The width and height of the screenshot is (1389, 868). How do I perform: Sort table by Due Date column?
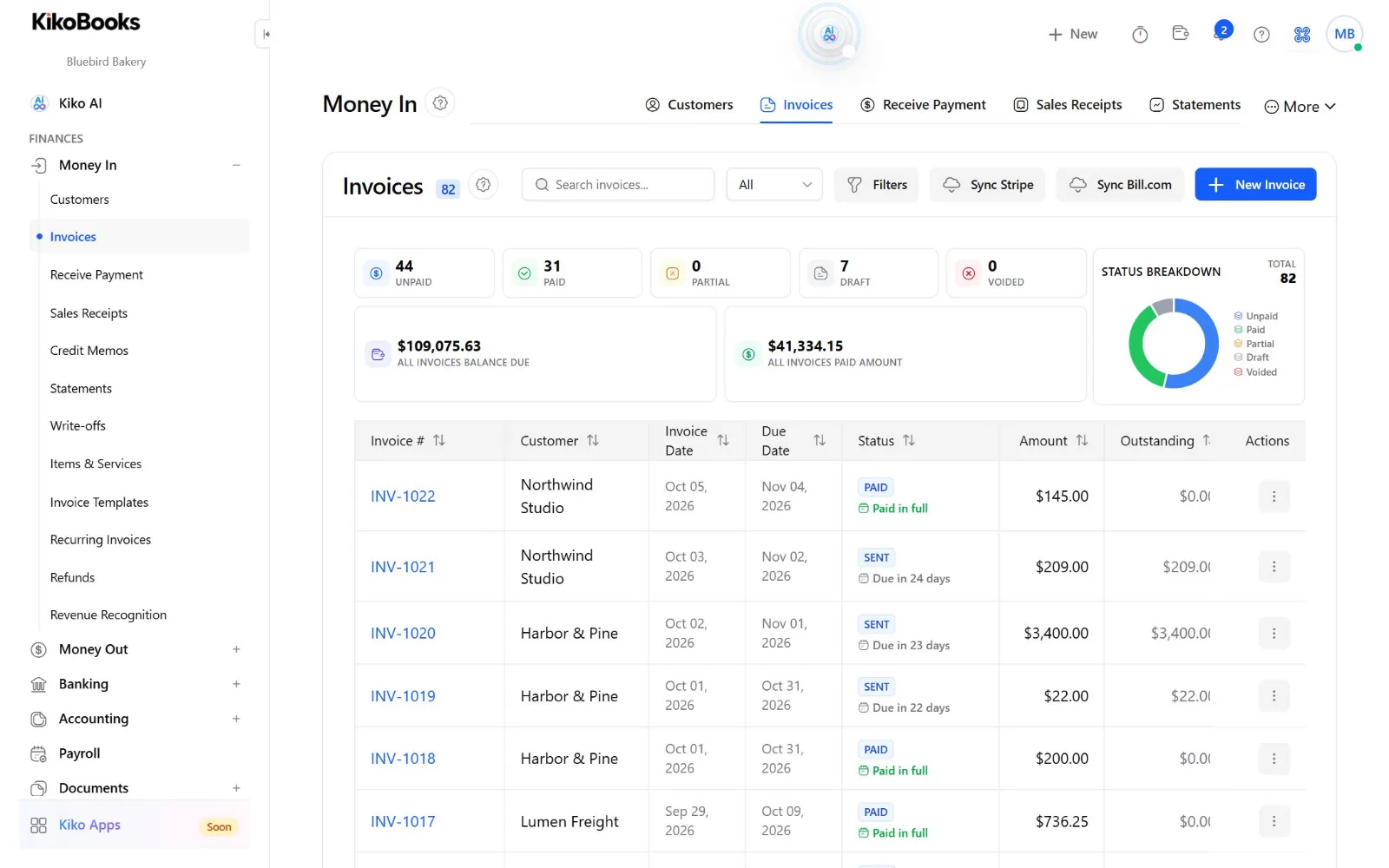pos(819,441)
